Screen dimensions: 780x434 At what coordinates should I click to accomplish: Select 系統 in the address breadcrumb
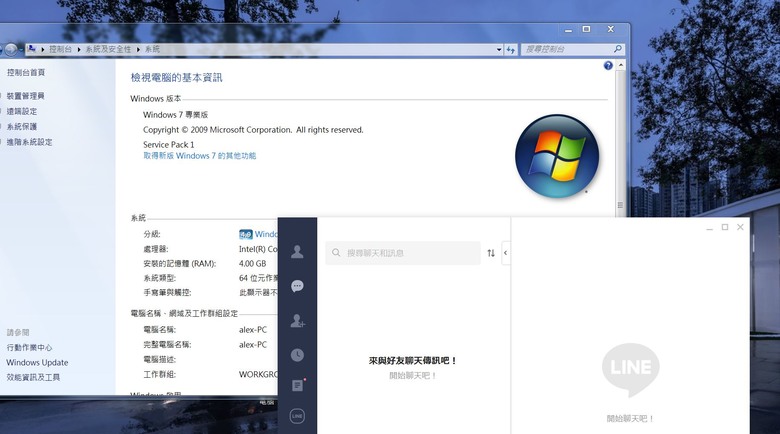[152, 49]
